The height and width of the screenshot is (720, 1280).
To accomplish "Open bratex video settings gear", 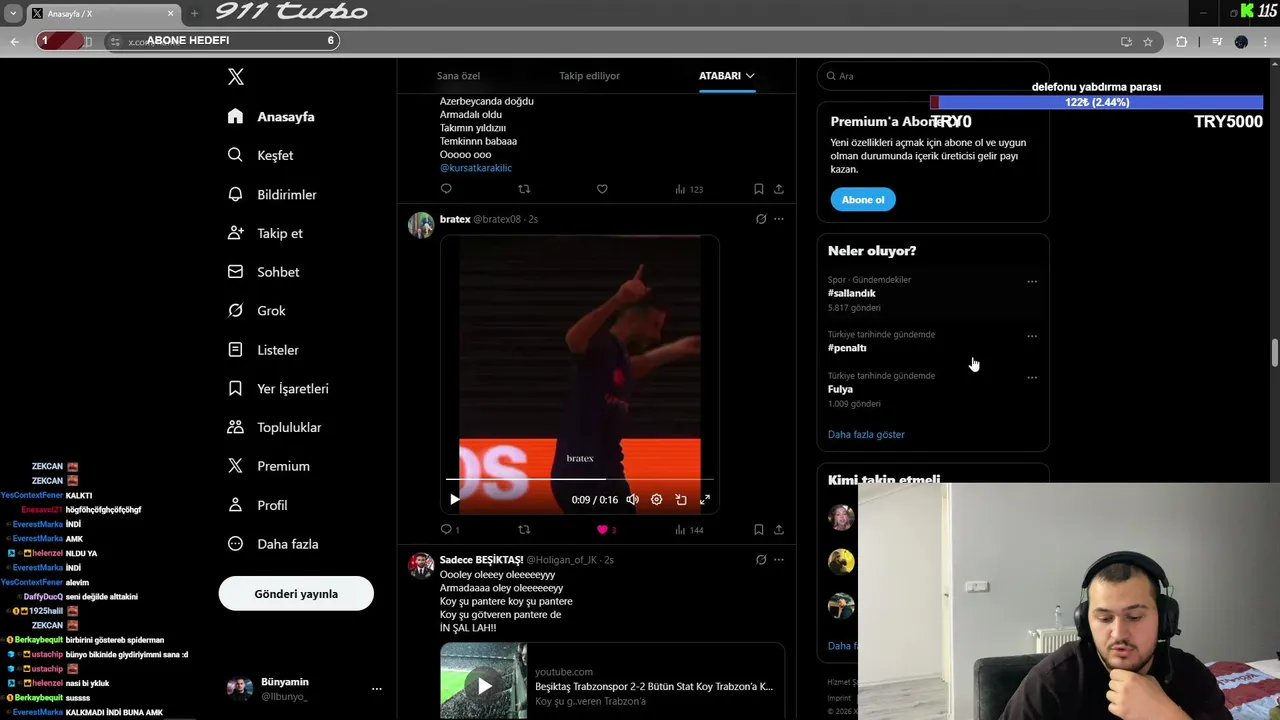I will 656,499.
